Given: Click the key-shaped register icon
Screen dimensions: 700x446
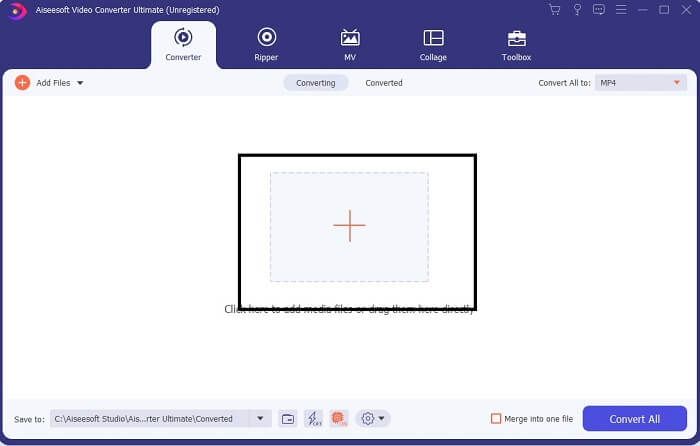Looking at the screenshot, I should [x=577, y=10].
